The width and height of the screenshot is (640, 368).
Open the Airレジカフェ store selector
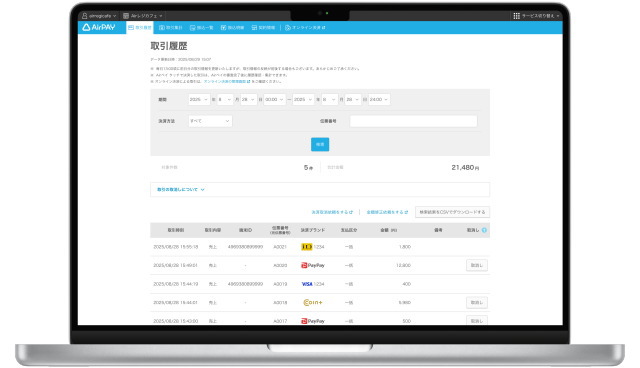tap(143, 16)
